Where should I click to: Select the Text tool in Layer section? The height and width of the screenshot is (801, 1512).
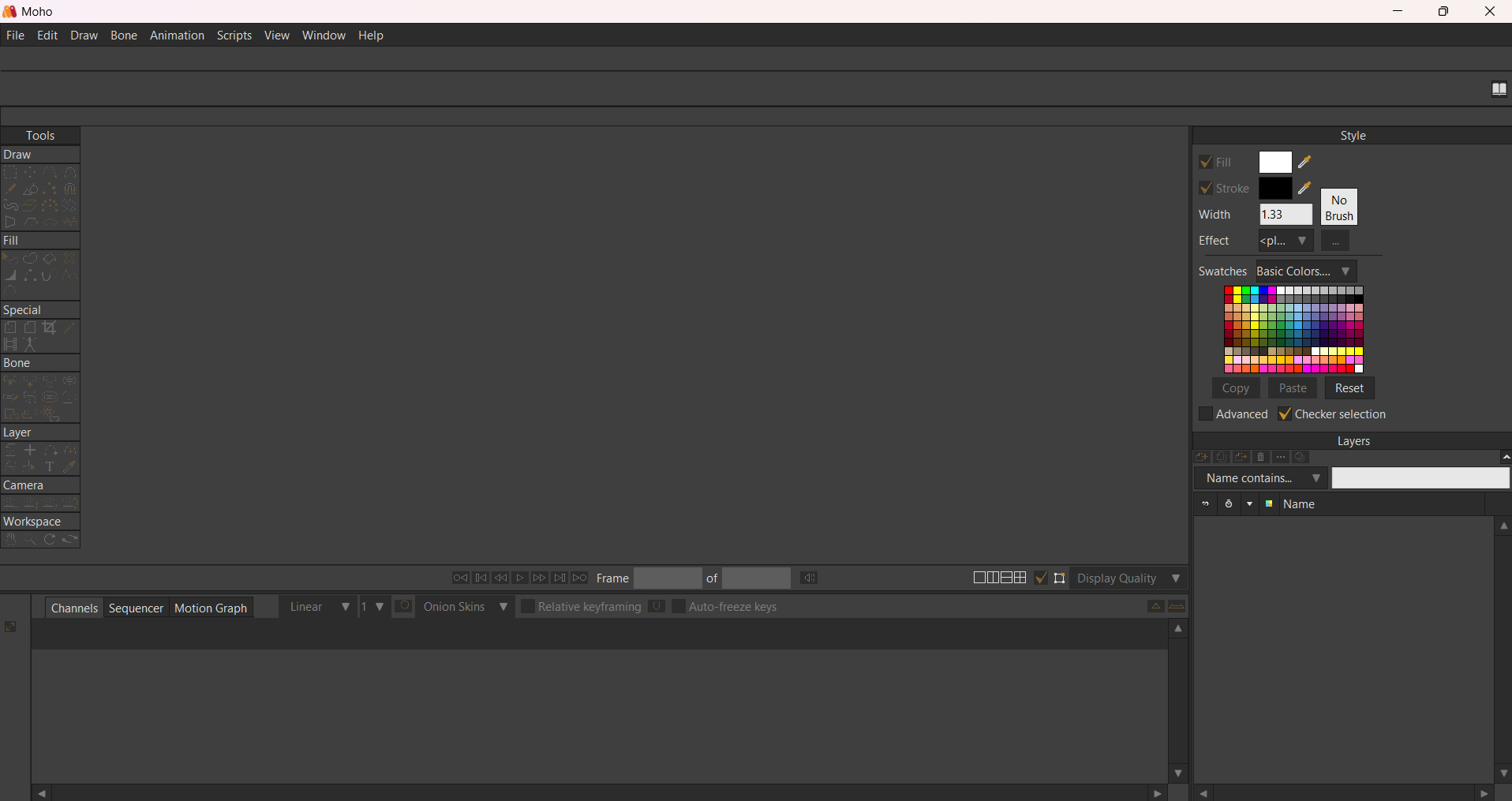(x=49, y=466)
